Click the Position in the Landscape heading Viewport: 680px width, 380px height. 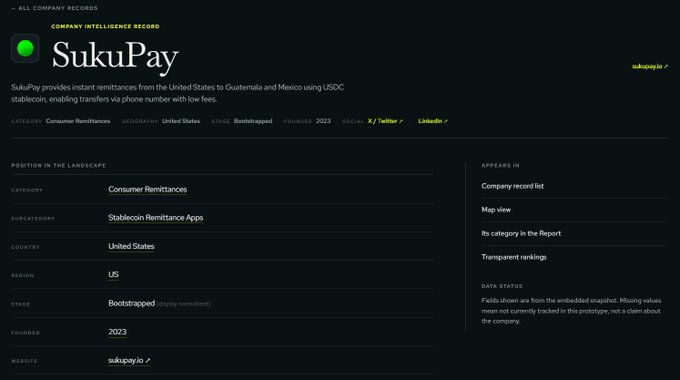[x=59, y=166]
